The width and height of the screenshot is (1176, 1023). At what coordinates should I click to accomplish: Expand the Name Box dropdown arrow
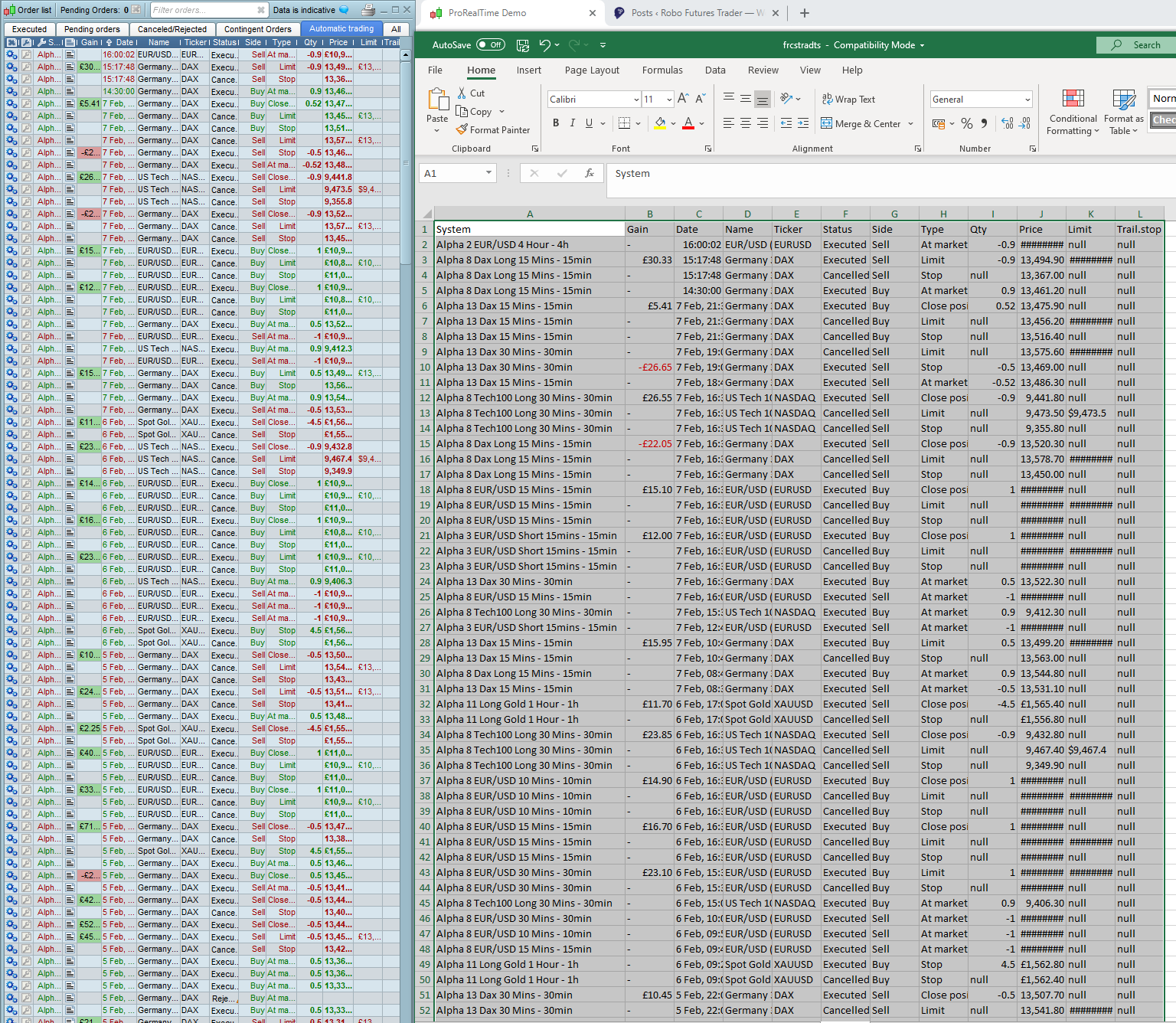click(488, 174)
